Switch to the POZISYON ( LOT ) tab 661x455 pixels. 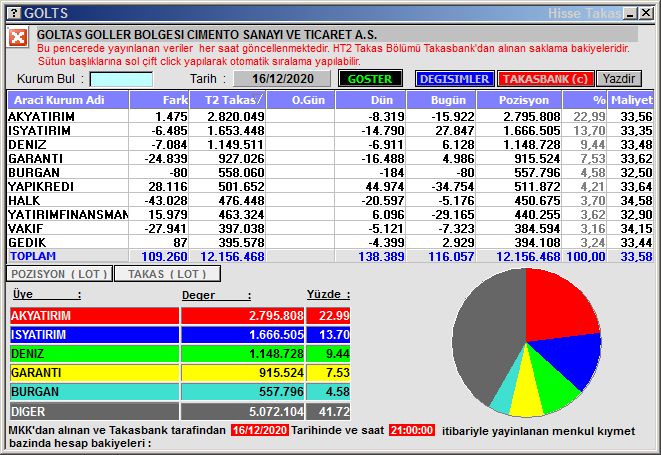(x=59, y=274)
